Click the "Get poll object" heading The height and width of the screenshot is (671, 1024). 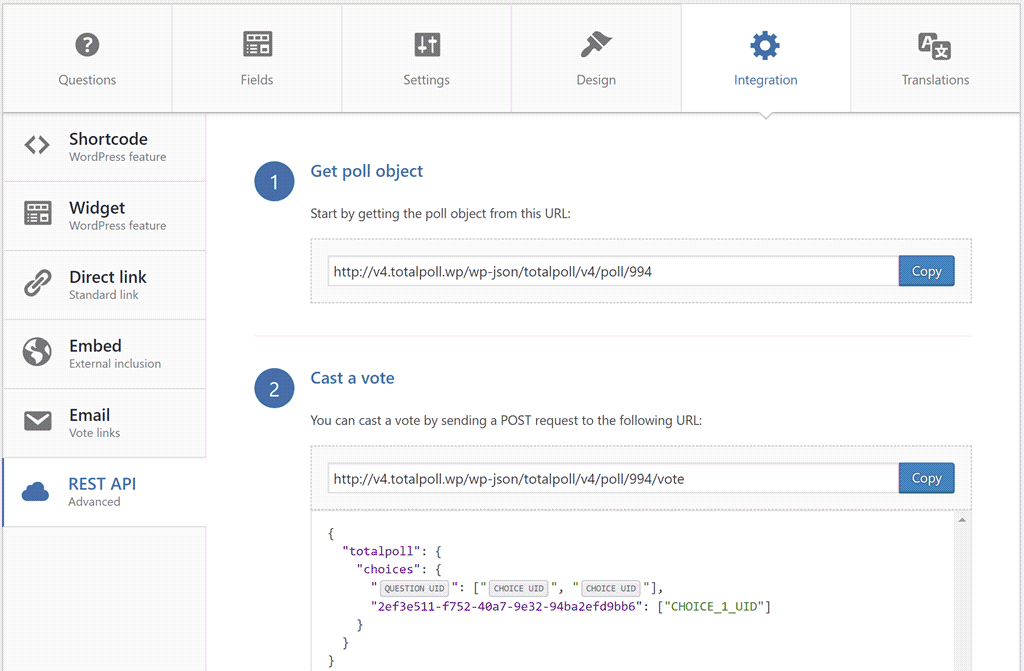point(366,171)
